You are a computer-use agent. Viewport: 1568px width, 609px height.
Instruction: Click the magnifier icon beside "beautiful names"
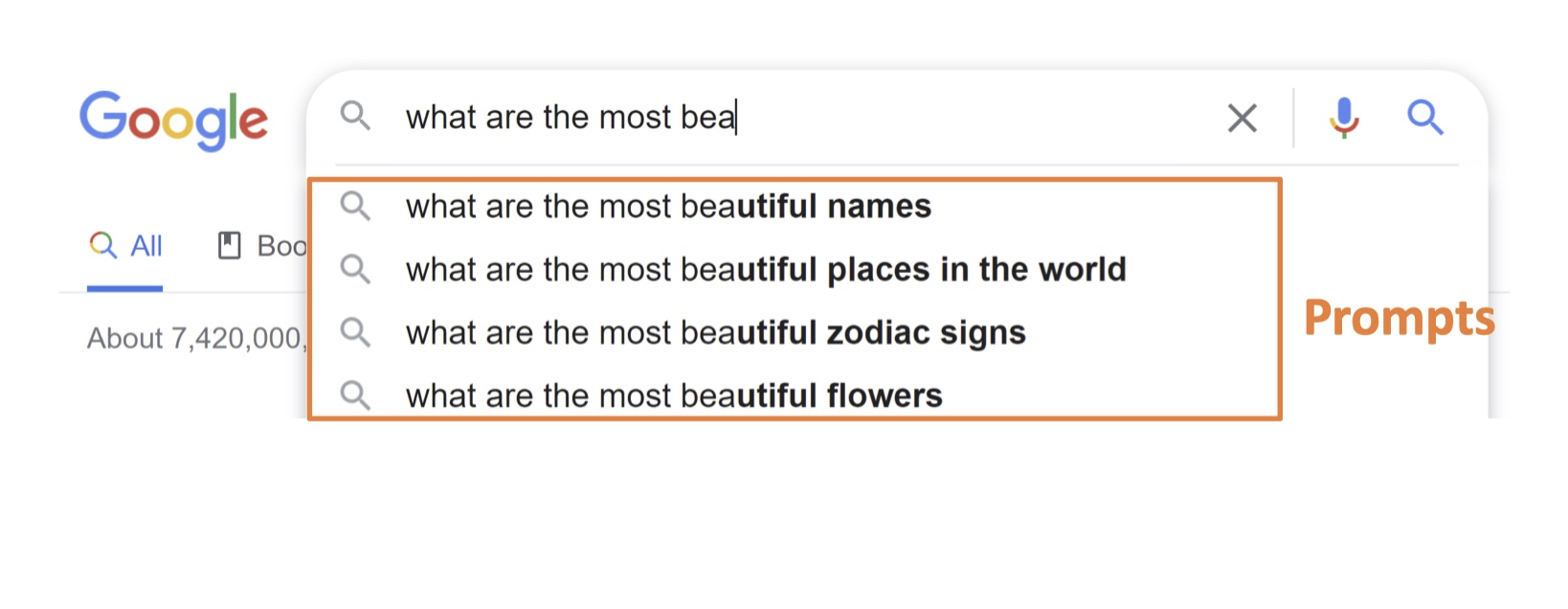[355, 206]
